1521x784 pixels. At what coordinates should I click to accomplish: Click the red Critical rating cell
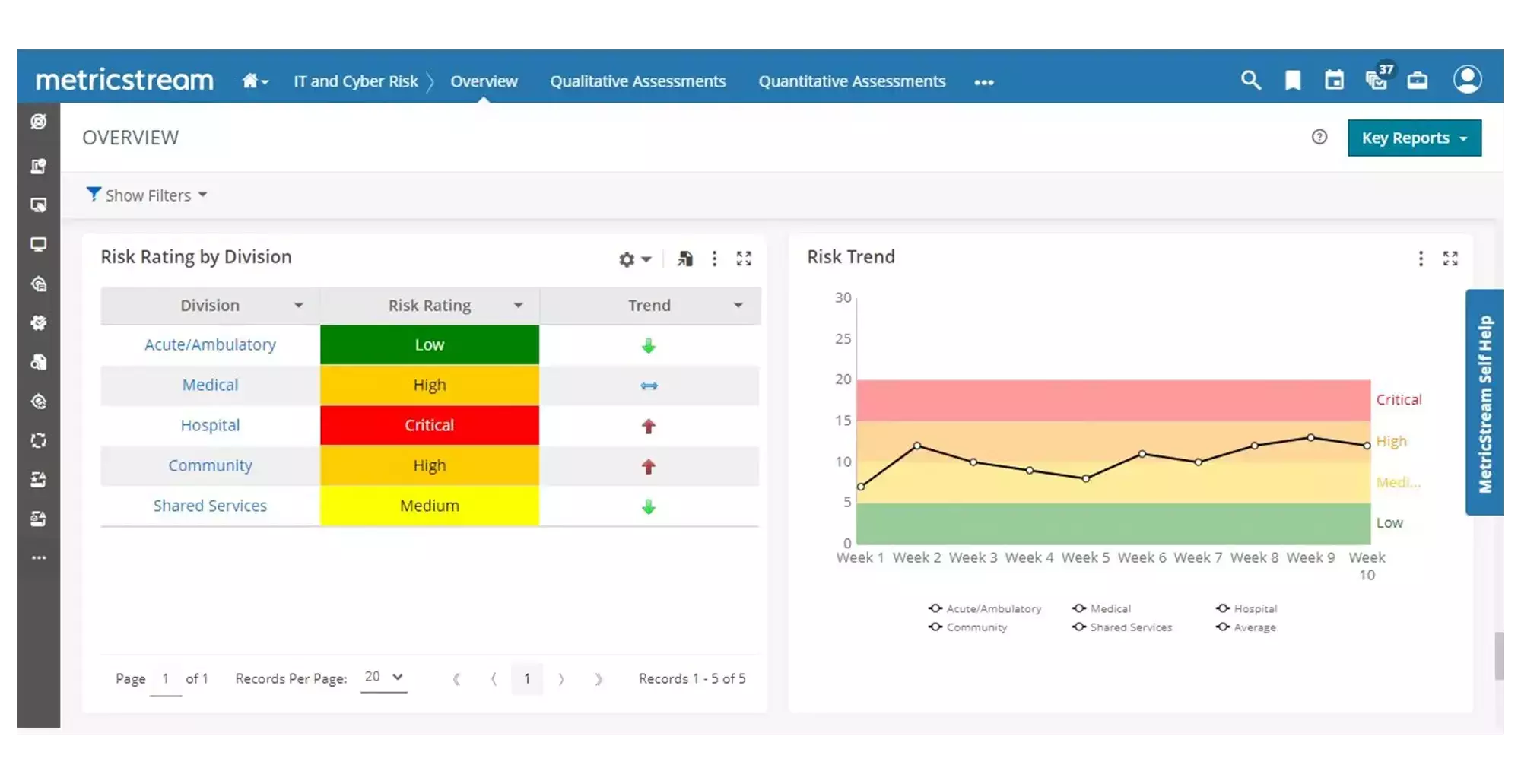(x=430, y=425)
